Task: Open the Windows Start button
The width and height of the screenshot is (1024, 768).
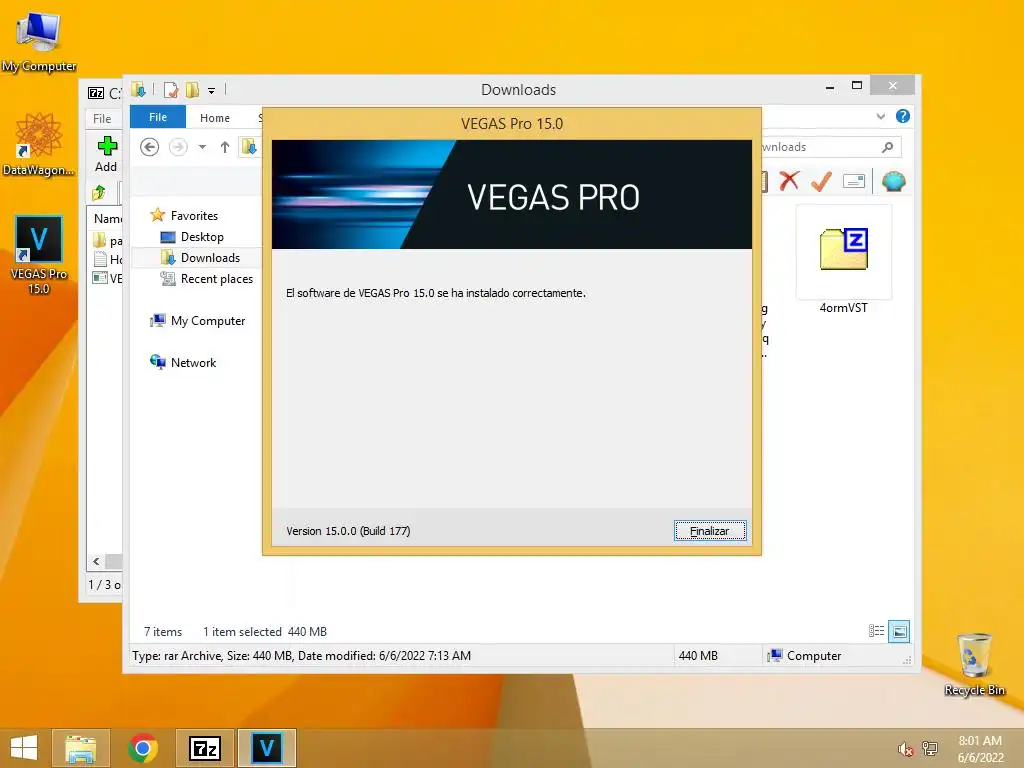Action: [x=24, y=748]
